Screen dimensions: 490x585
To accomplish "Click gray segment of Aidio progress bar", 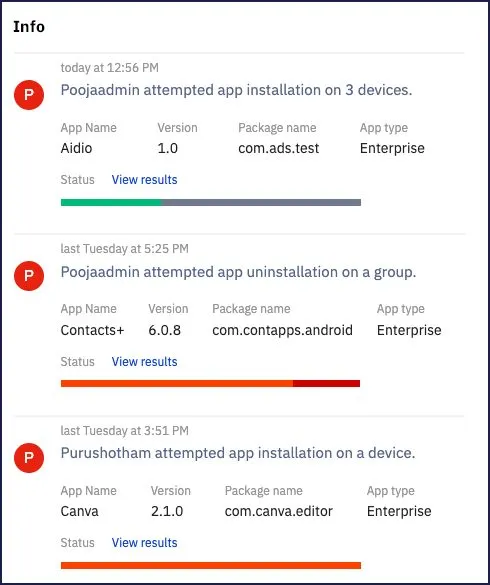I will coord(261,203).
